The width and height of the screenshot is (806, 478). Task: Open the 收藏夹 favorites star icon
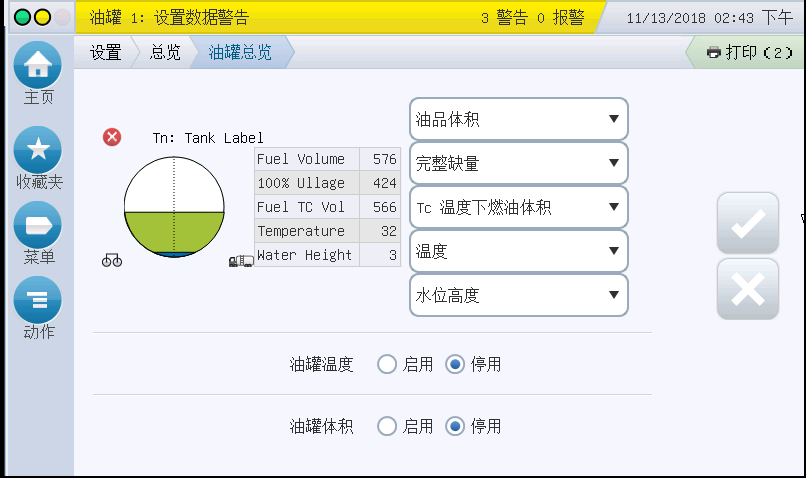pyautogui.click(x=38, y=150)
